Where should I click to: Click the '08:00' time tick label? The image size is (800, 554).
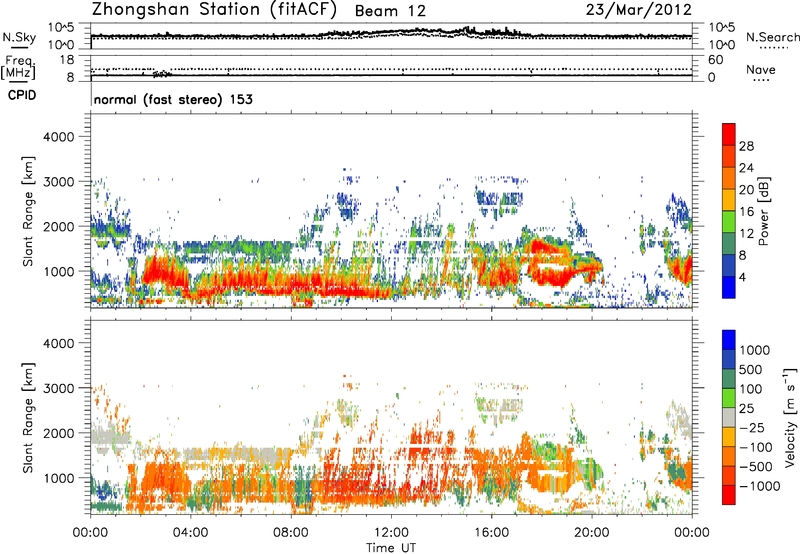click(291, 533)
